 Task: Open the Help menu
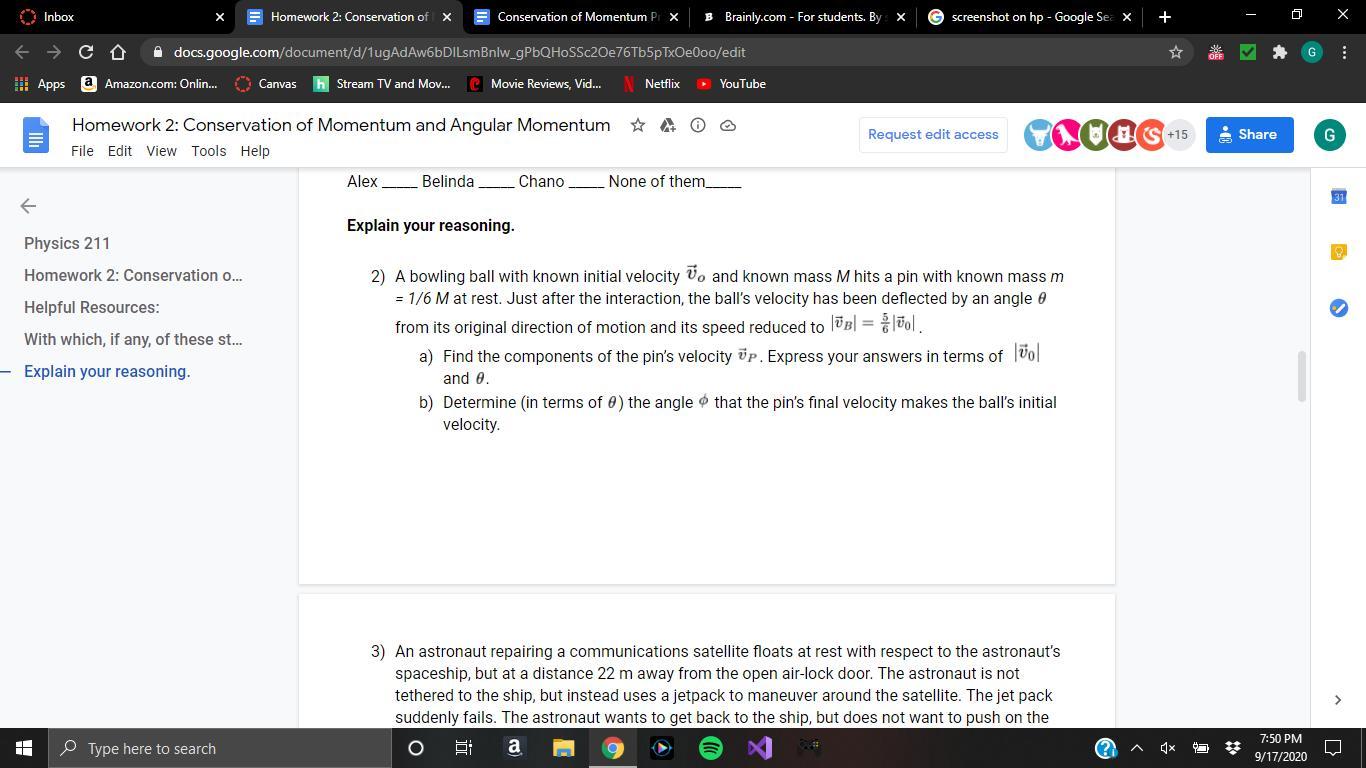click(255, 151)
